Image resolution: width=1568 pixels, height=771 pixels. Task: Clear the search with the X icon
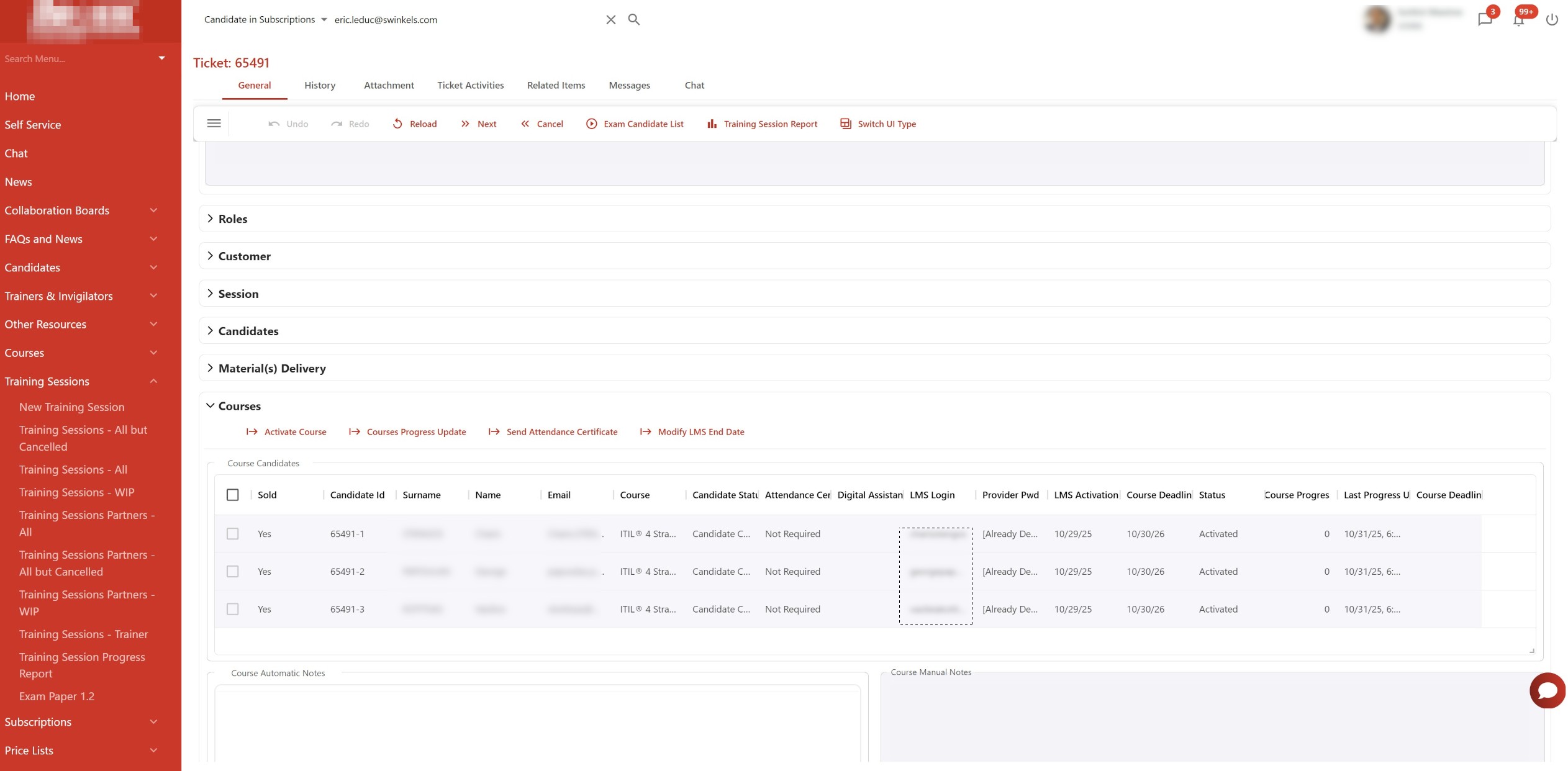click(x=610, y=19)
